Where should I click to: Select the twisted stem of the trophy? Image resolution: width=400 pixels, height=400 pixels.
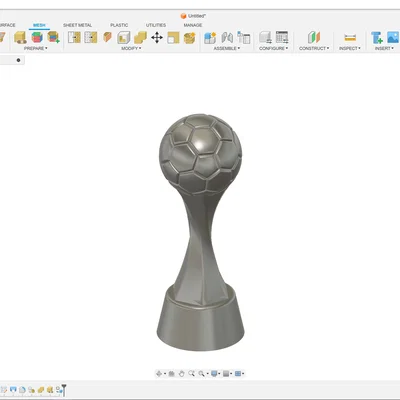200,247
